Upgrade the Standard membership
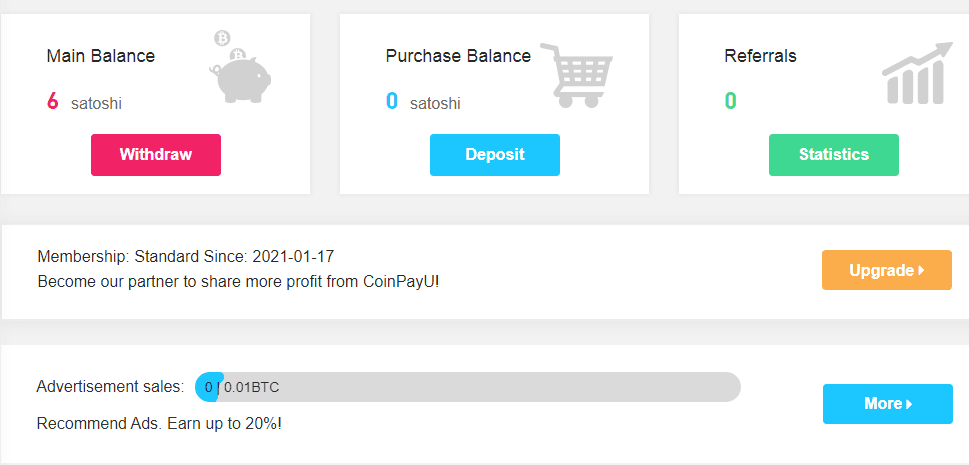Viewport: 969px width, 465px height. tap(886, 270)
